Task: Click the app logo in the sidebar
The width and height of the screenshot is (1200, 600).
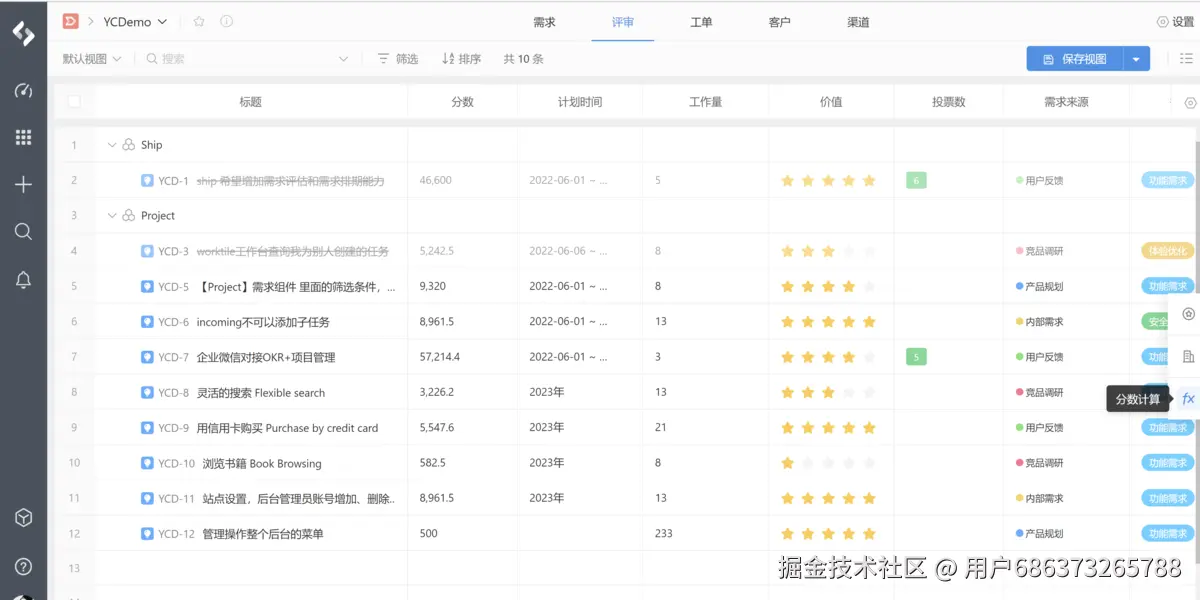Action: pyautogui.click(x=23, y=33)
